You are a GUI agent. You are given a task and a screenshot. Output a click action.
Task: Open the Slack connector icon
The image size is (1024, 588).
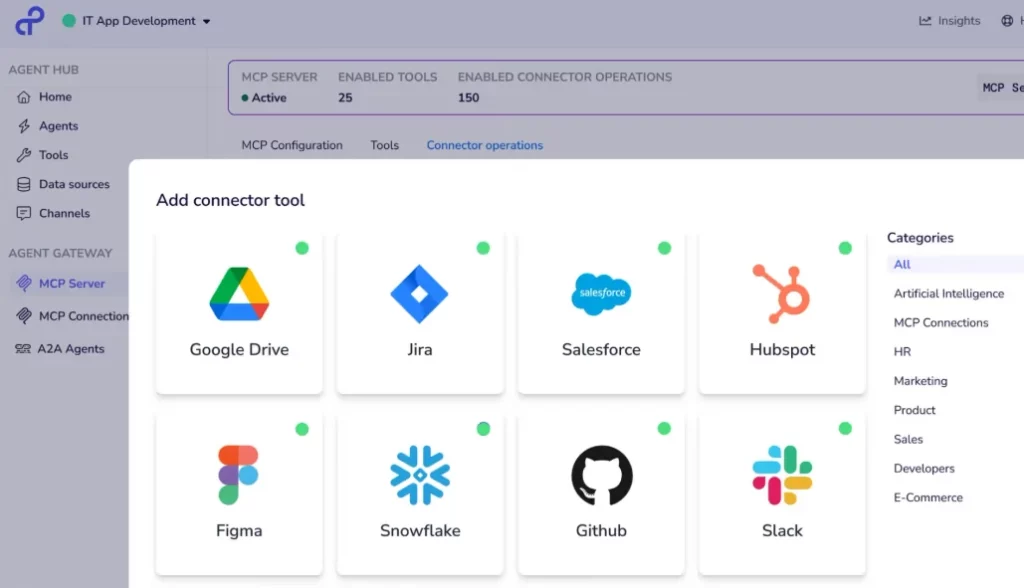tap(782, 474)
